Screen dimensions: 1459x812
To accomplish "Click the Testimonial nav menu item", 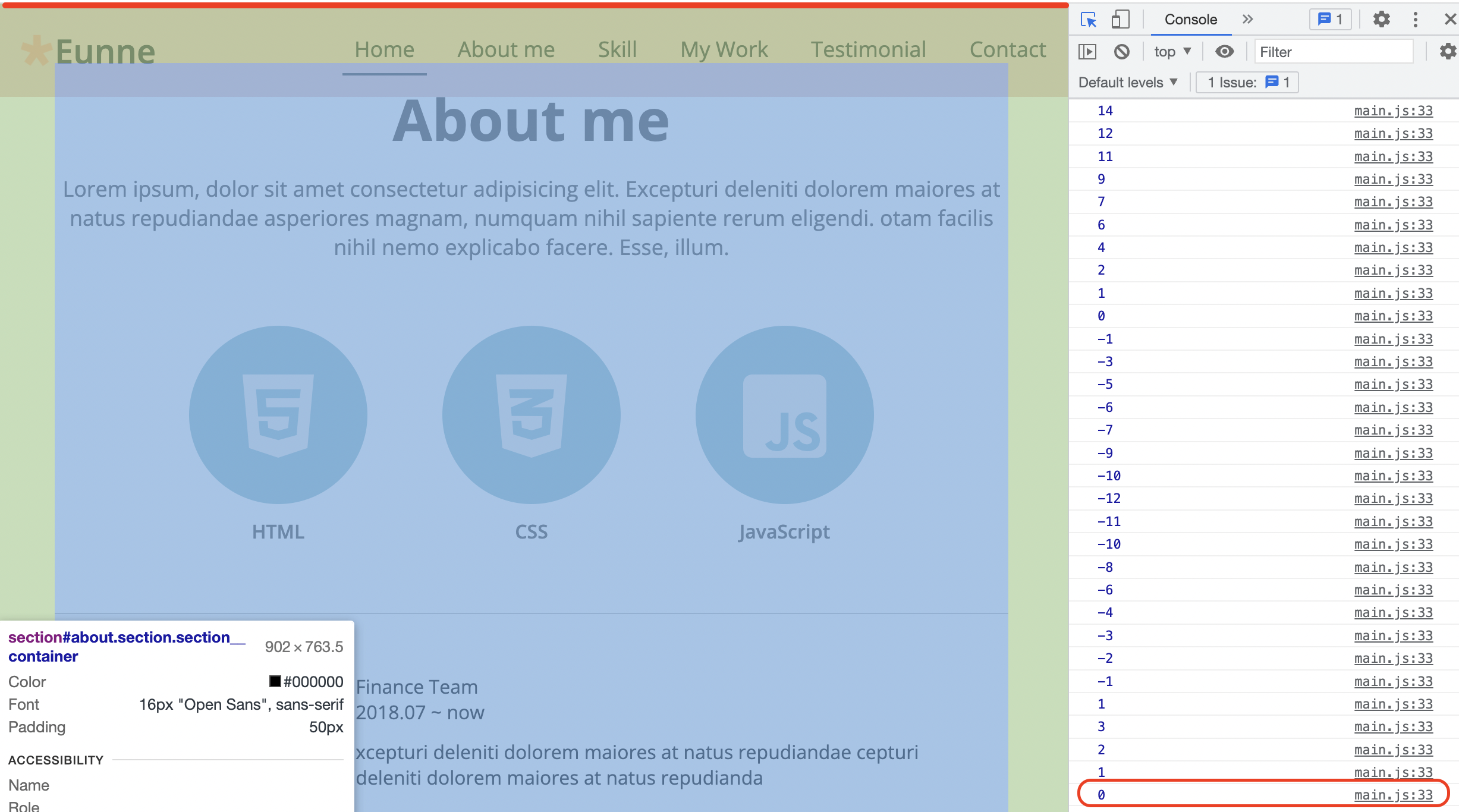I will tap(868, 49).
